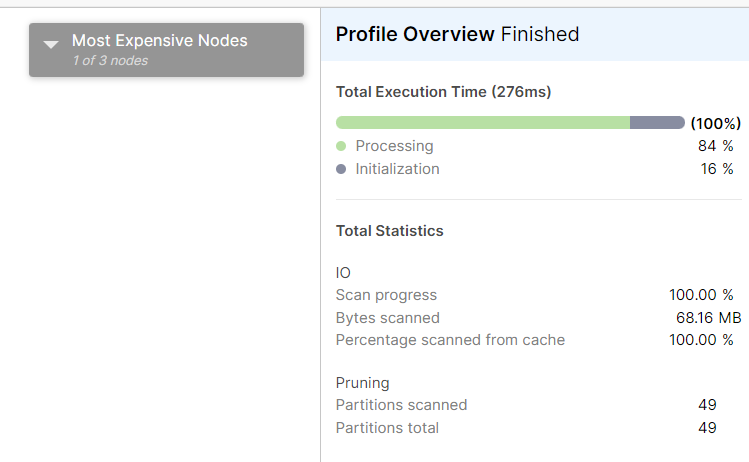
Task: Click the gray Initialization segment of execution bar
Action: pyautogui.click(x=657, y=123)
